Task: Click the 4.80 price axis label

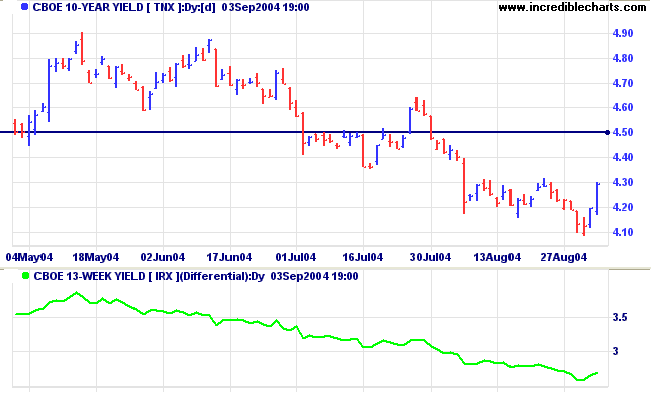Action: click(x=623, y=58)
